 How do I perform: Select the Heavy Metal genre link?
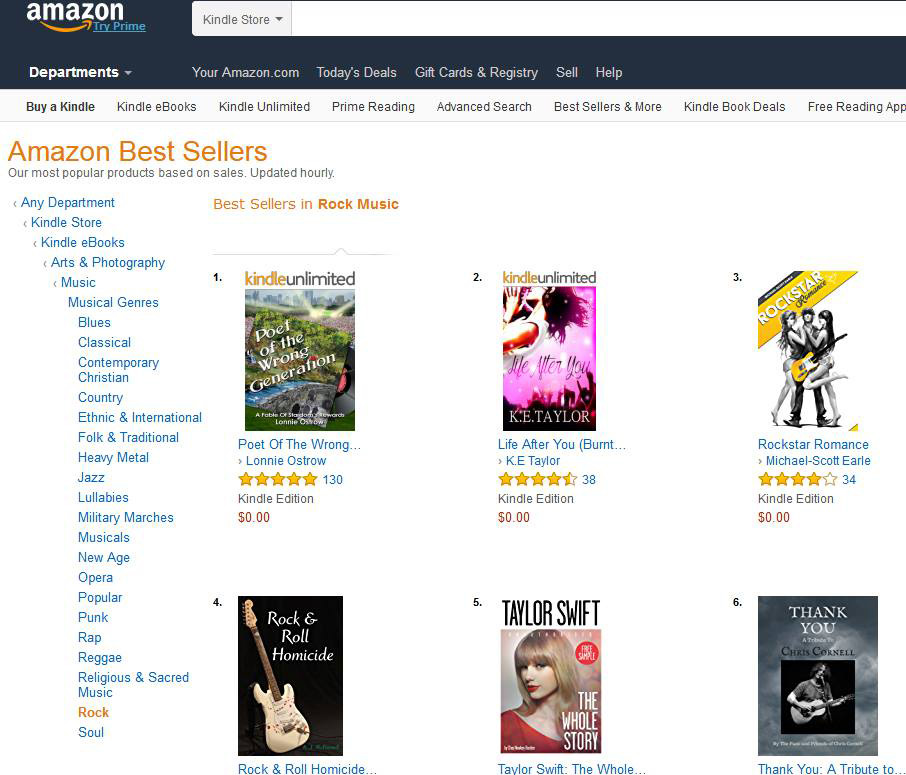pos(113,458)
